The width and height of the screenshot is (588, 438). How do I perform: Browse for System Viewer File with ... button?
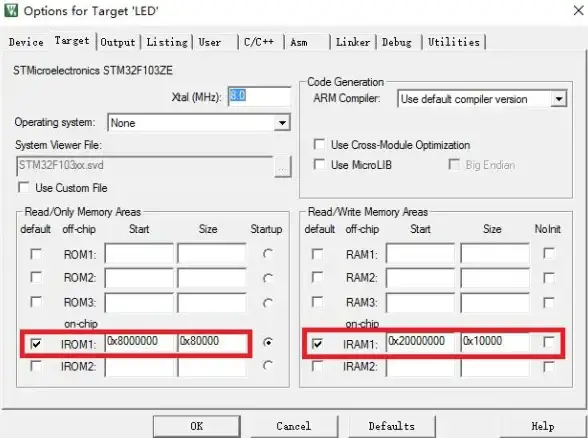pyautogui.click(x=282, y=167)
